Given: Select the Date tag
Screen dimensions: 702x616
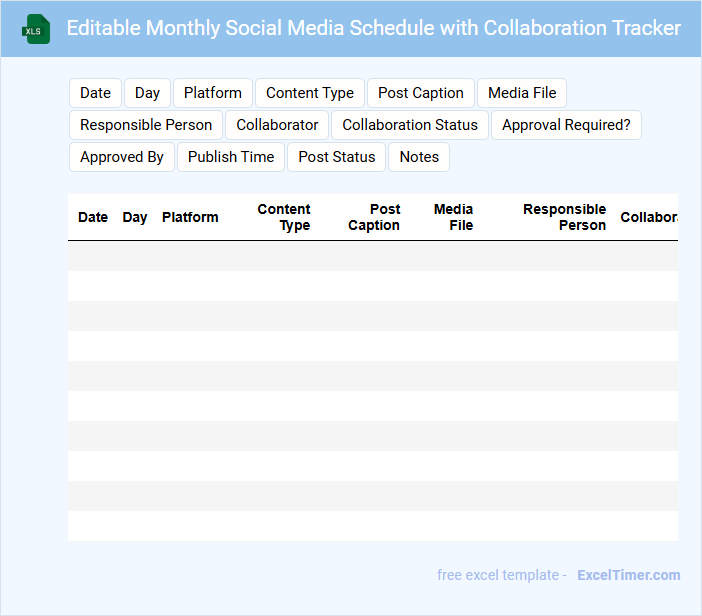Looking at the screenshot, I should click(x=95, y=93).
